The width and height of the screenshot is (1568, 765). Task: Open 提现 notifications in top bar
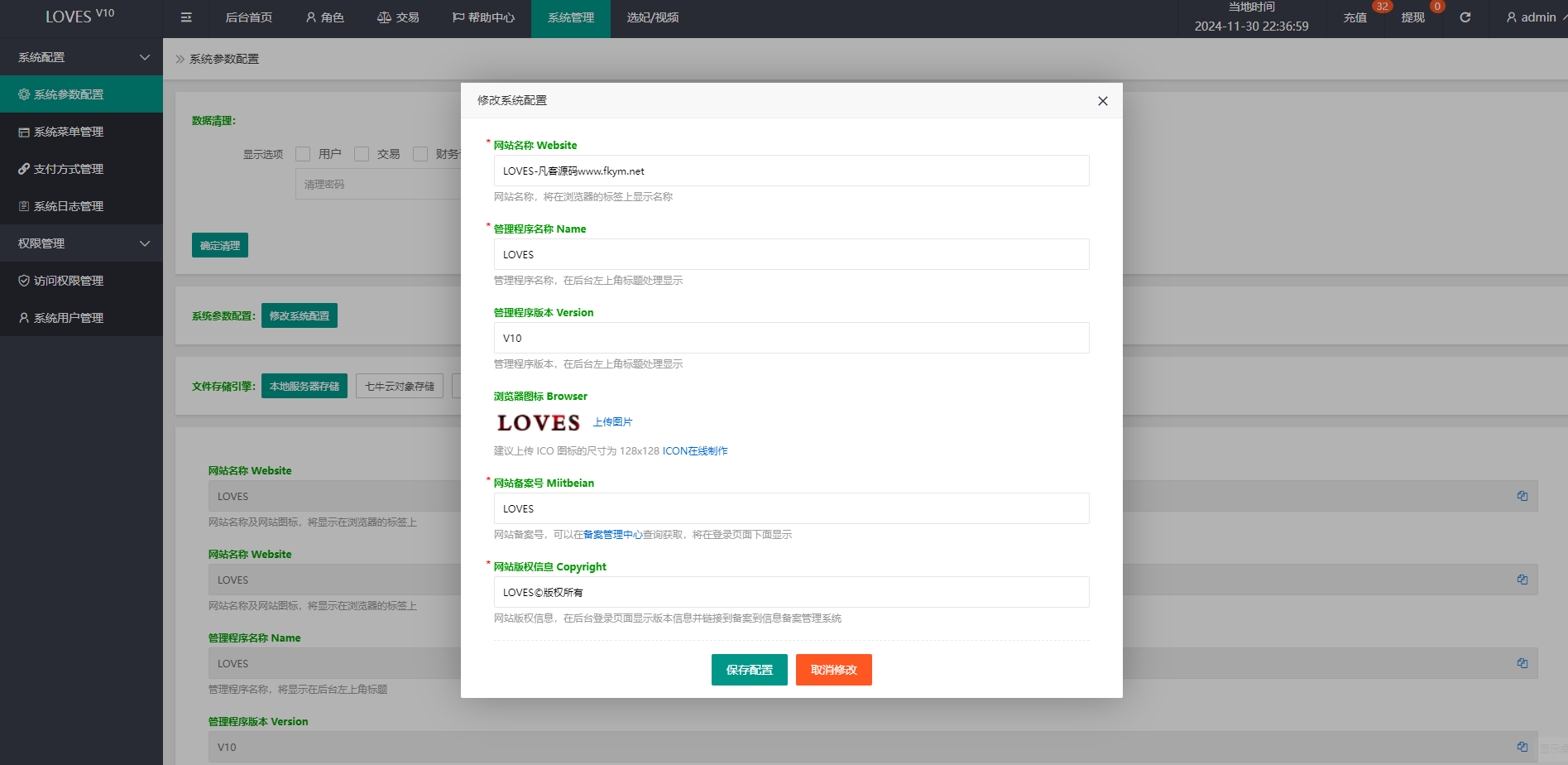pyautogui.click(x=1412, y=17)
